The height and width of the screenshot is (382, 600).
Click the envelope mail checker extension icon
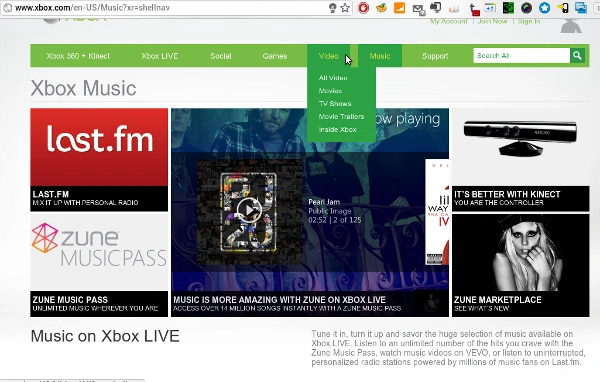coord(419,9)
